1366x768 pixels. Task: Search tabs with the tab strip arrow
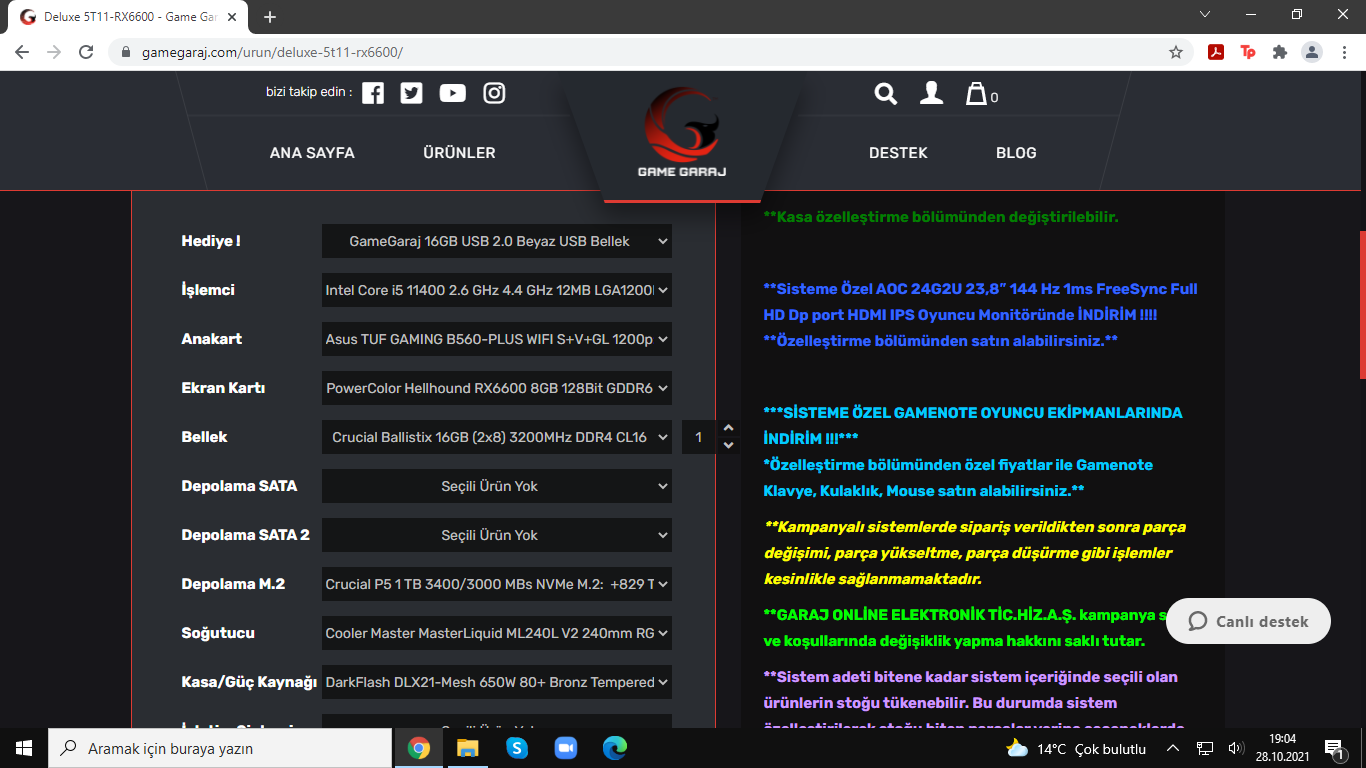coord(1204,15)
